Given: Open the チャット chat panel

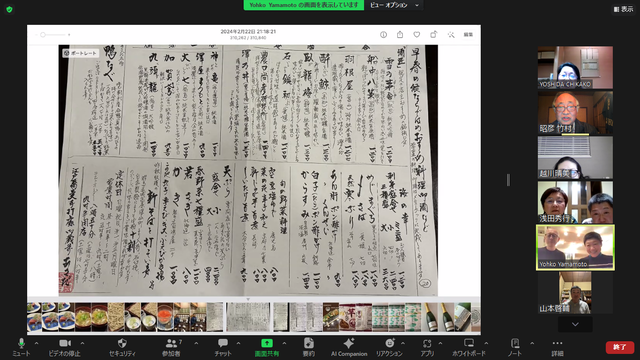Looking at the screenshot, I should (x=223, y=347).
